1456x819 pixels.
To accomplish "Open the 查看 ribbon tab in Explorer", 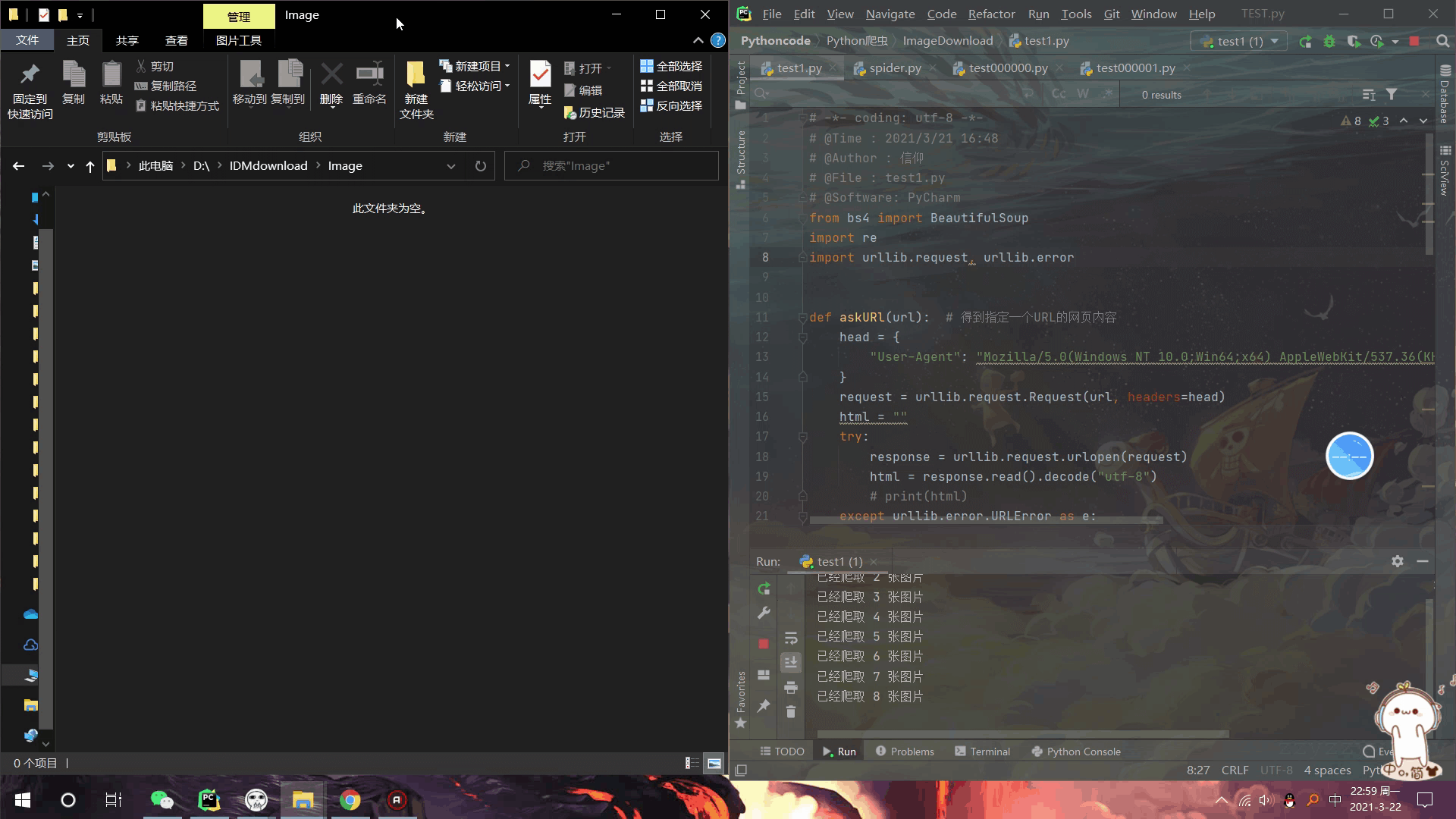I will click(176, 40).
